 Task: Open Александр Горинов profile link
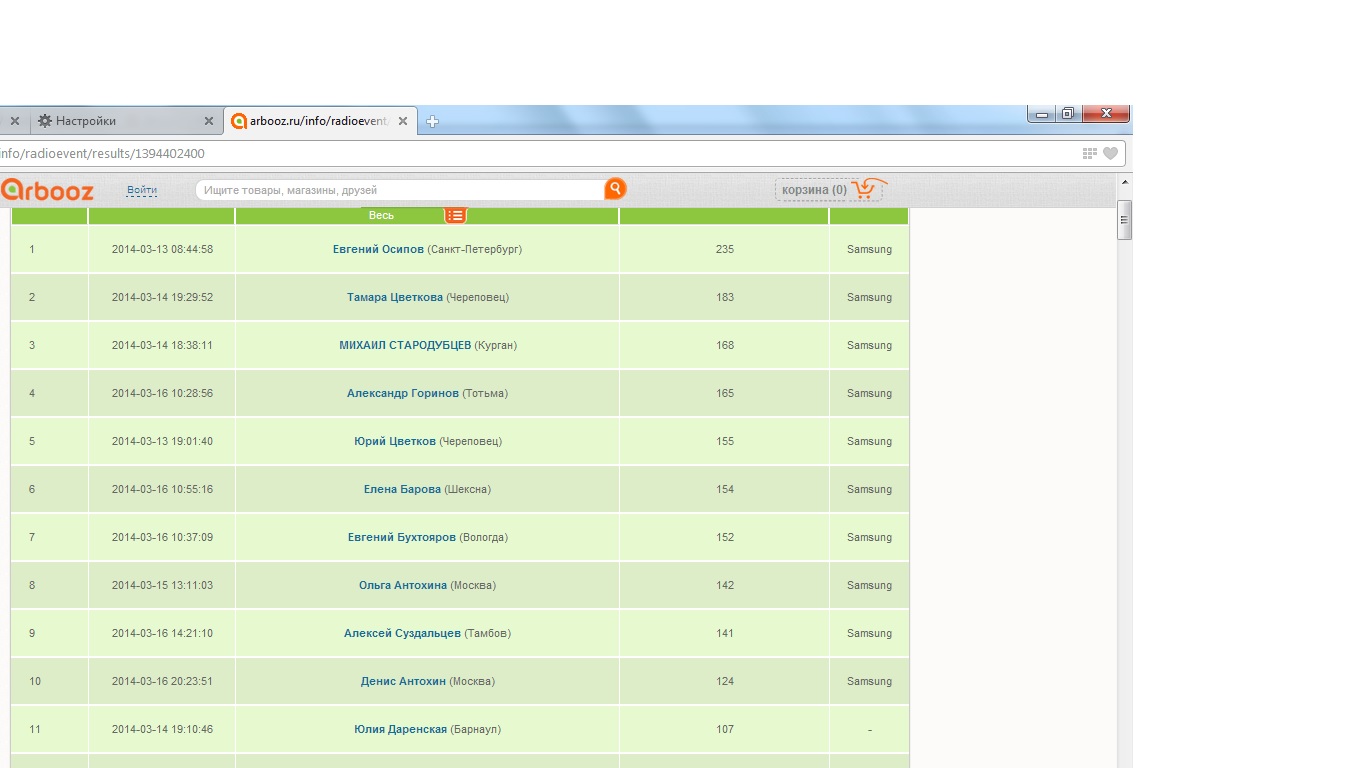pyautogui.click(x=403, y=393)
